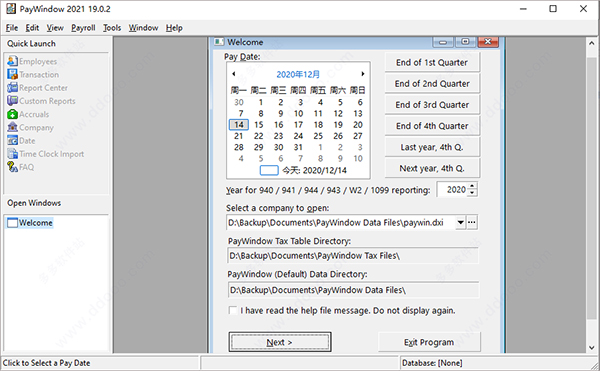Select December 31 in the calendar

(x=298, y=147)
